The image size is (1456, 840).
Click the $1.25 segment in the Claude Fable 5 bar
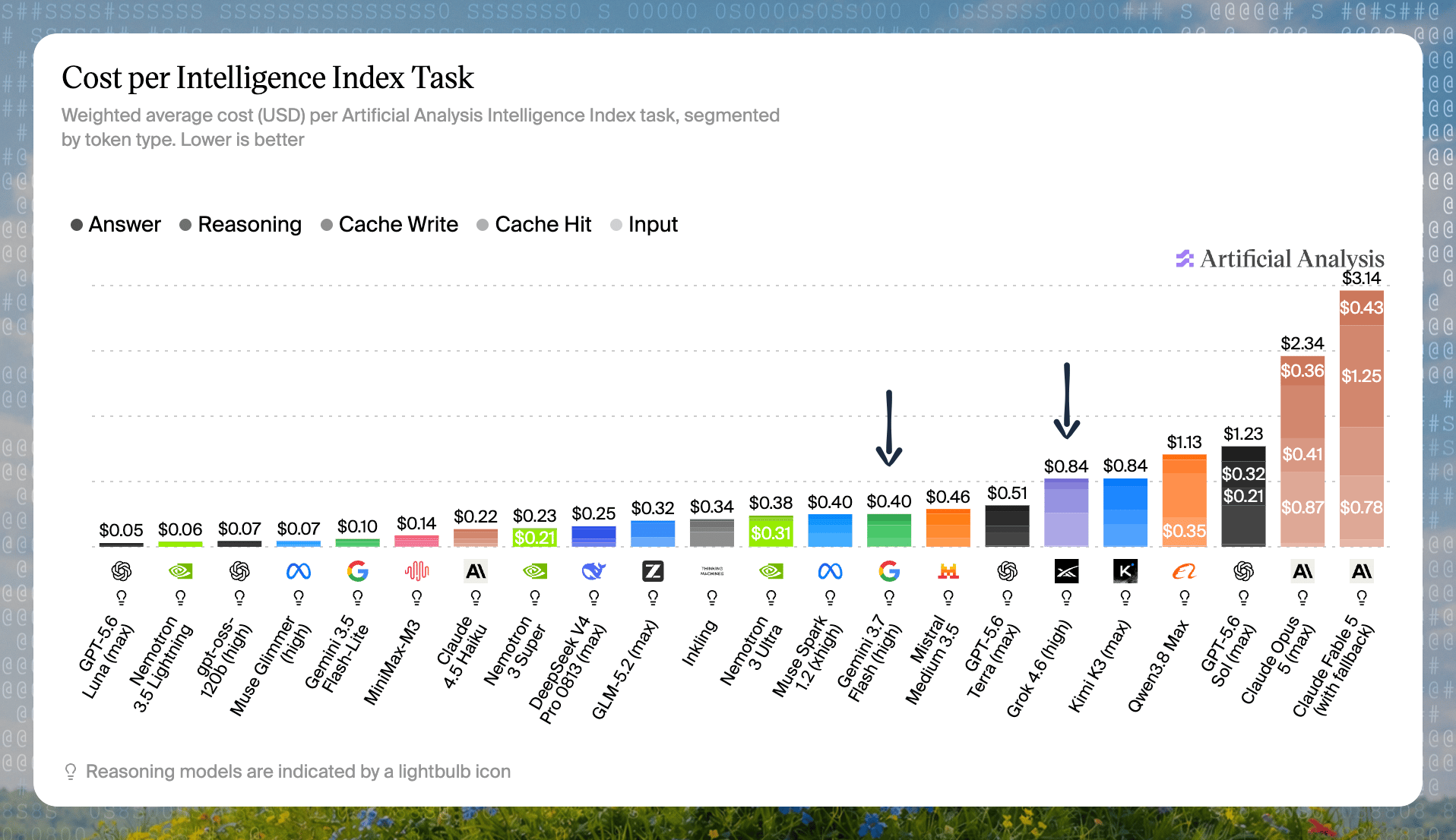click(1362, 377)
